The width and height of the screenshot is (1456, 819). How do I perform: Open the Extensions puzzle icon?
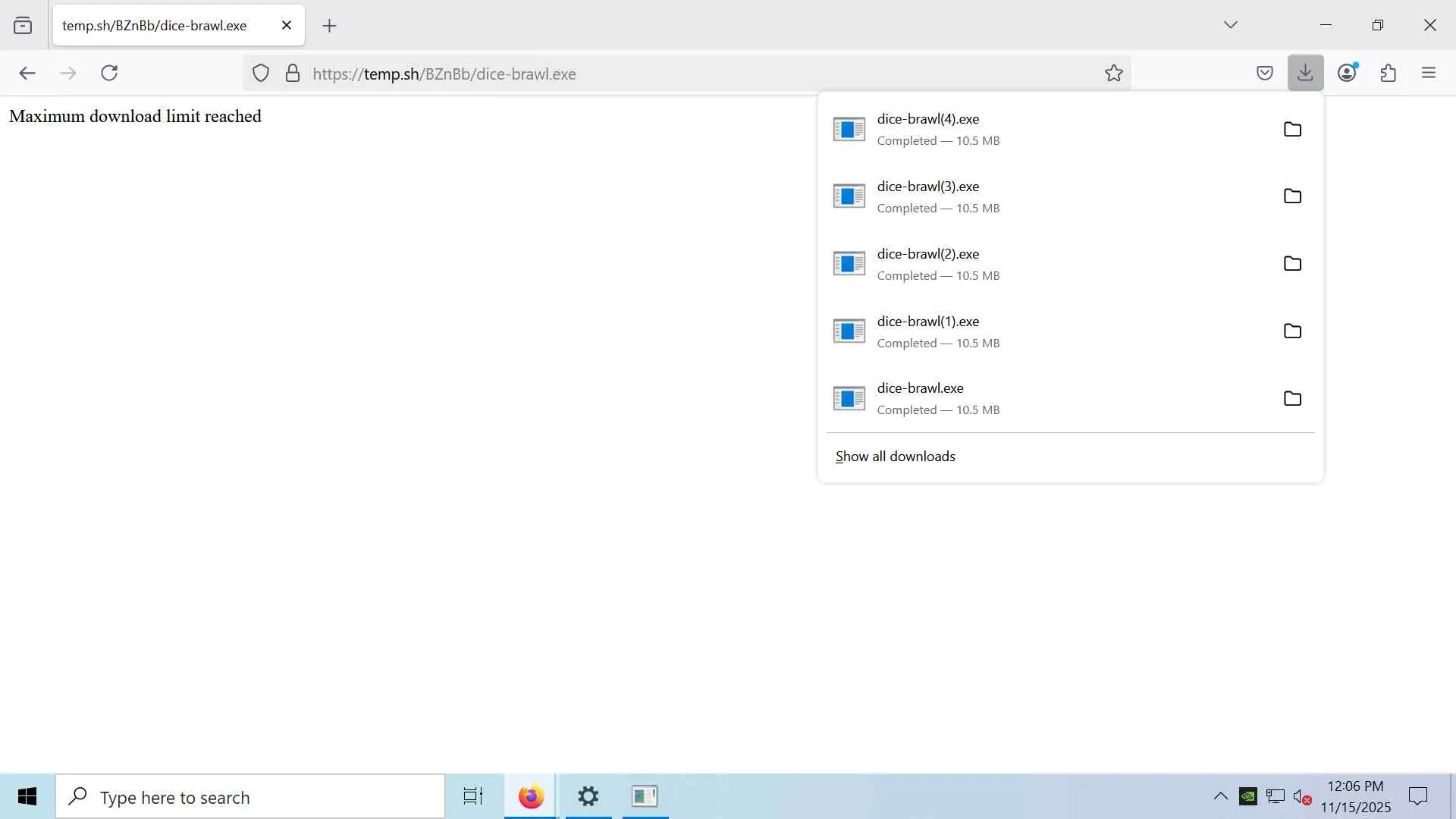[x=1388, y=74]
